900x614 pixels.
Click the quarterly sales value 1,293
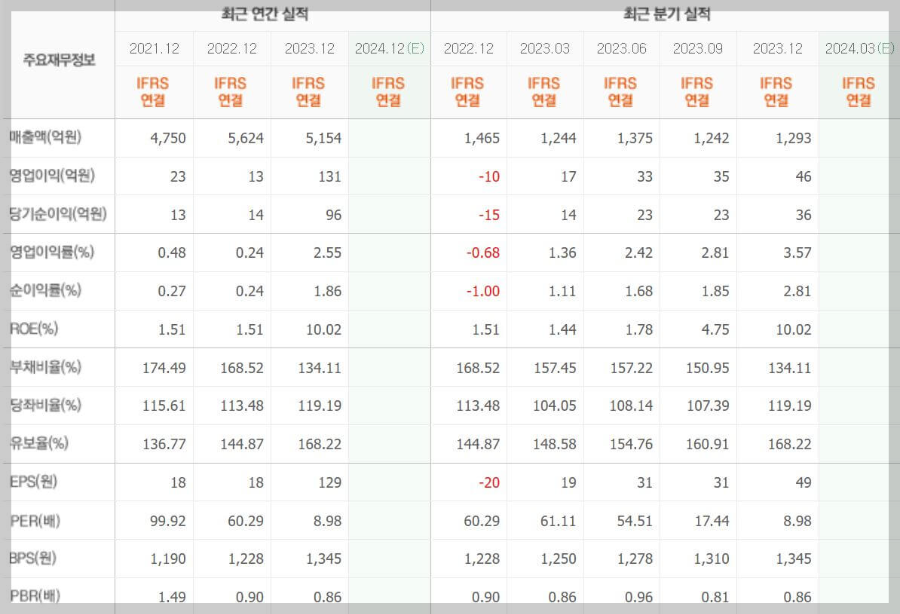(x=793, y=138)
